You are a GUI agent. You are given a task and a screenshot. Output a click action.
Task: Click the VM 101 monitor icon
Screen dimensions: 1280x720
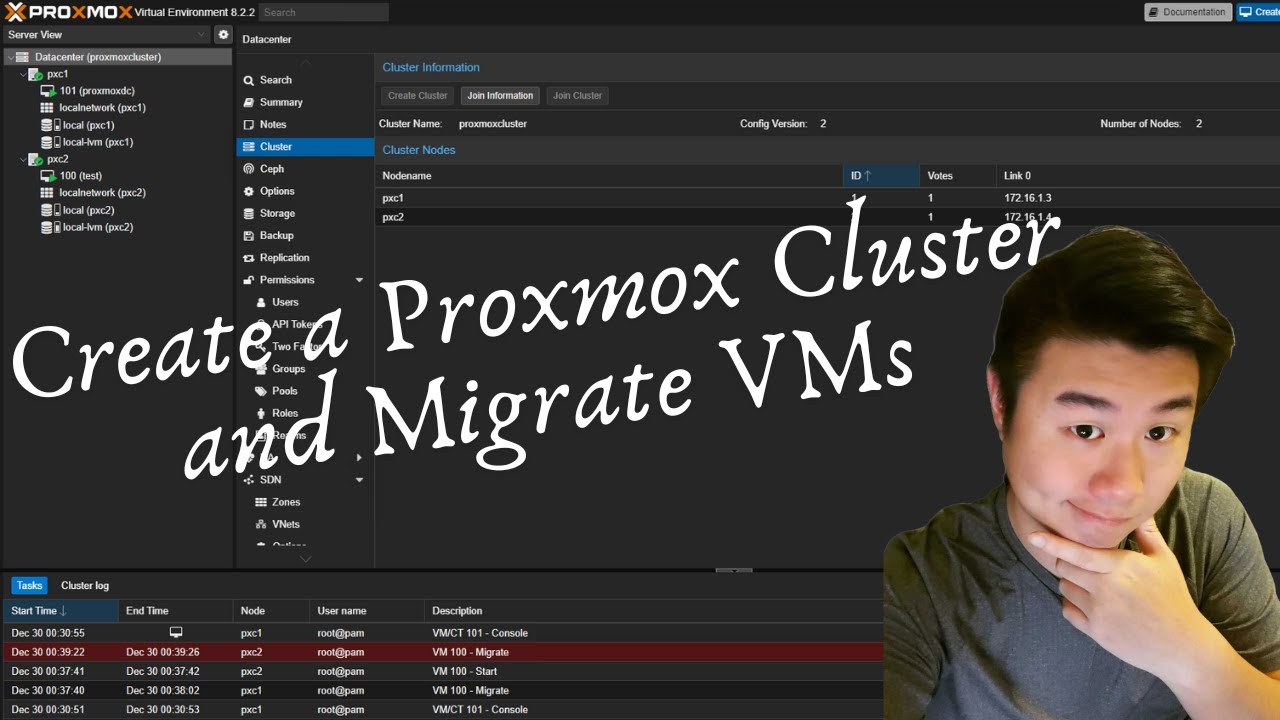[47, 91]
